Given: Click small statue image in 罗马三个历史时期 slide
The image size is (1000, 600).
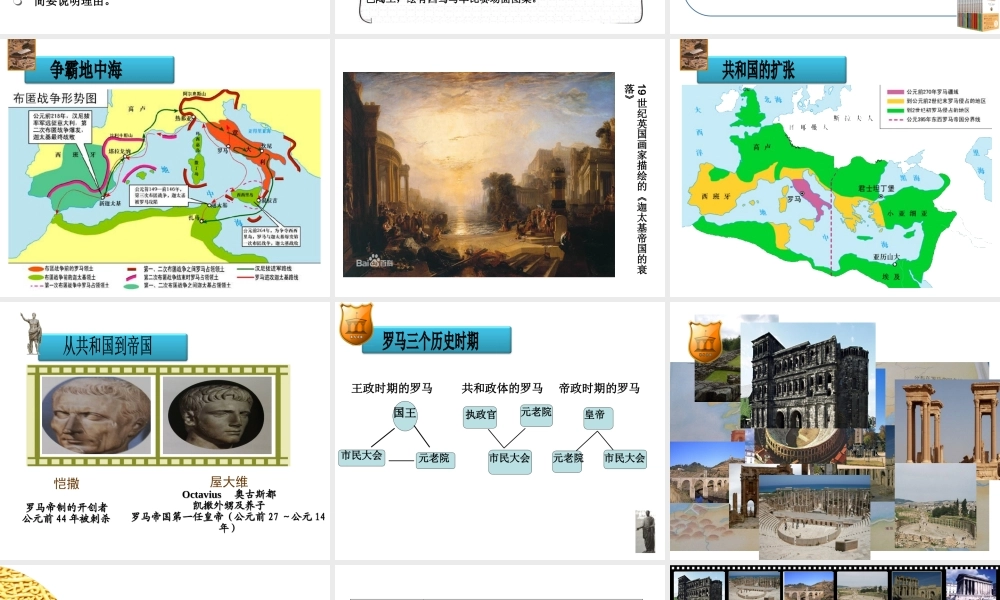Looking at the screenshot, I should click(x=645, y=531).
